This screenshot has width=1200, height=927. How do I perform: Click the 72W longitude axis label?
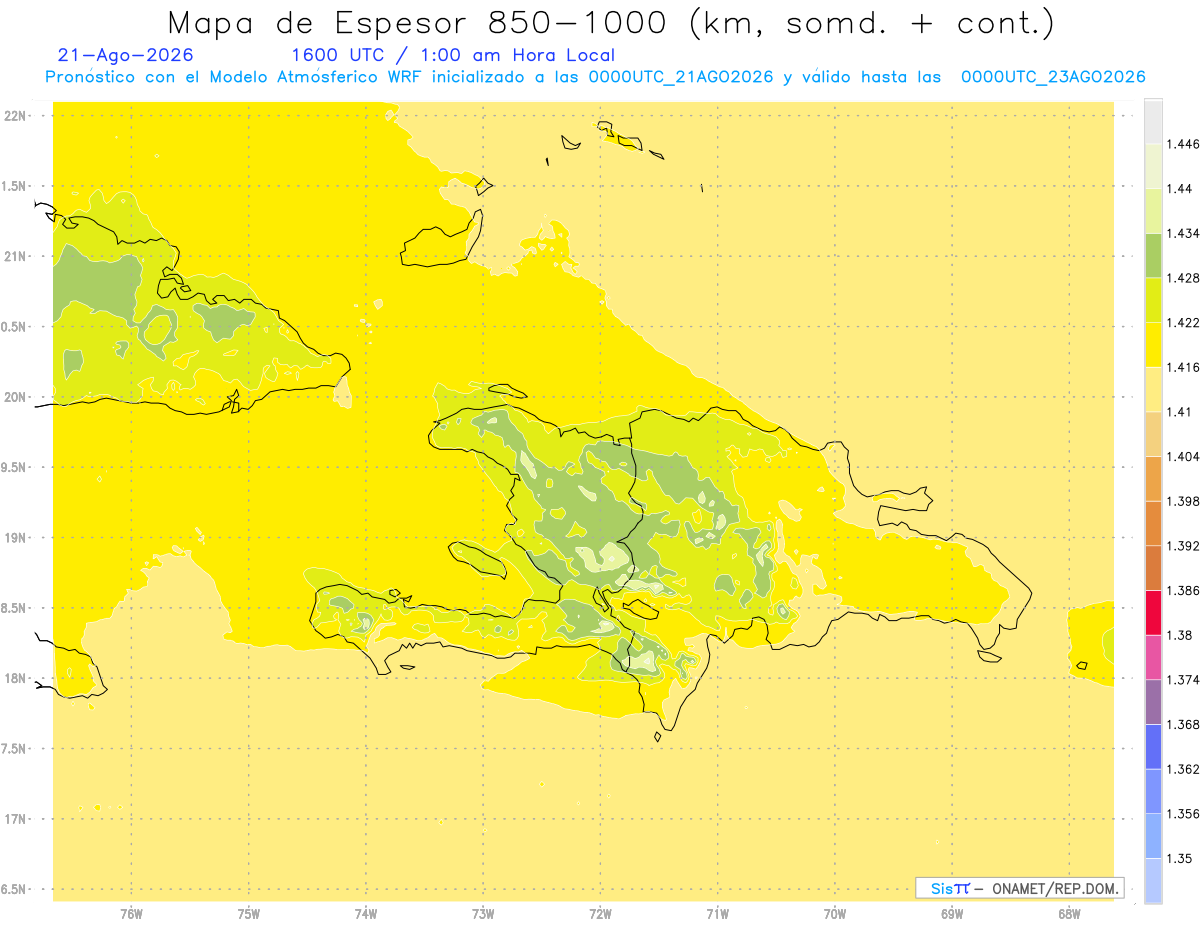pos(600,913)
